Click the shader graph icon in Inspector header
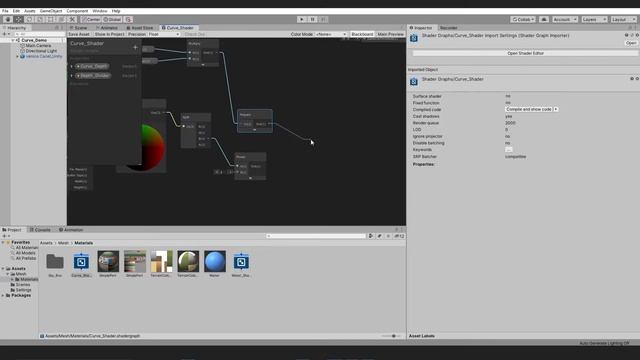Image resolution: width=640 pixels, height=360 pixels. (413, 38)
